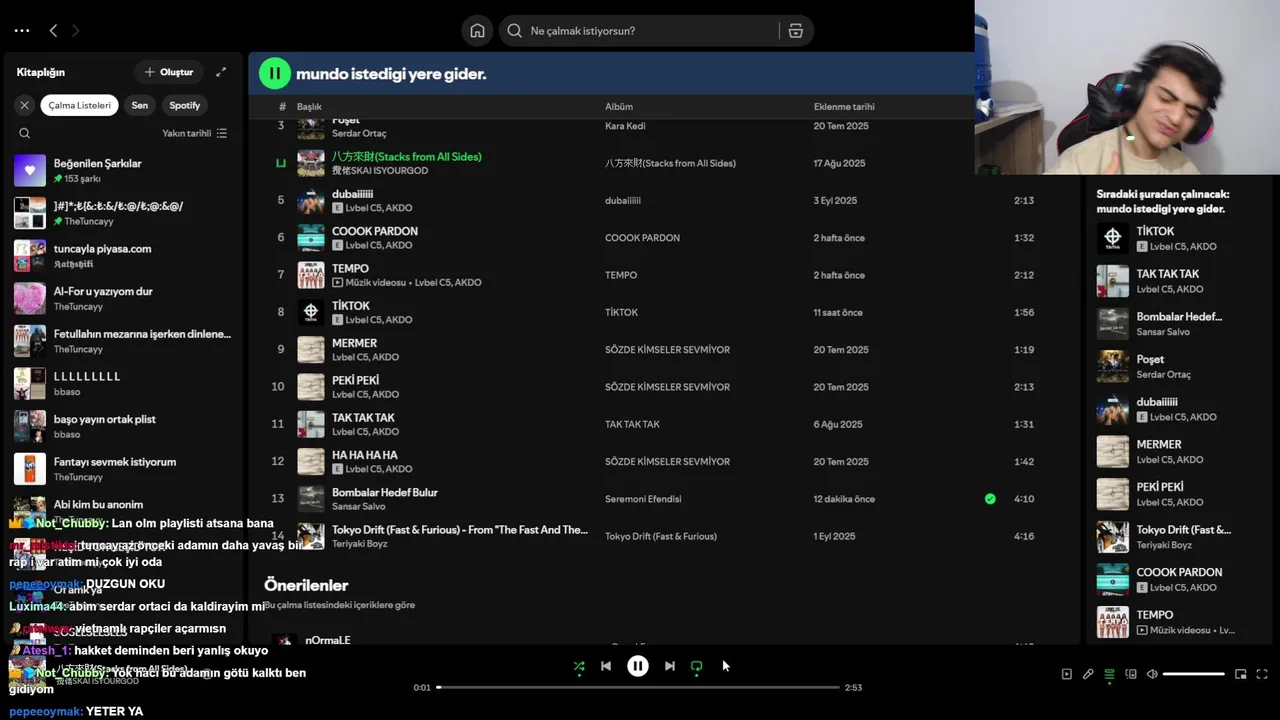Screen dimensions: 1280x720
Task: Select the Spotify filter chip
Action: (185, 105)
